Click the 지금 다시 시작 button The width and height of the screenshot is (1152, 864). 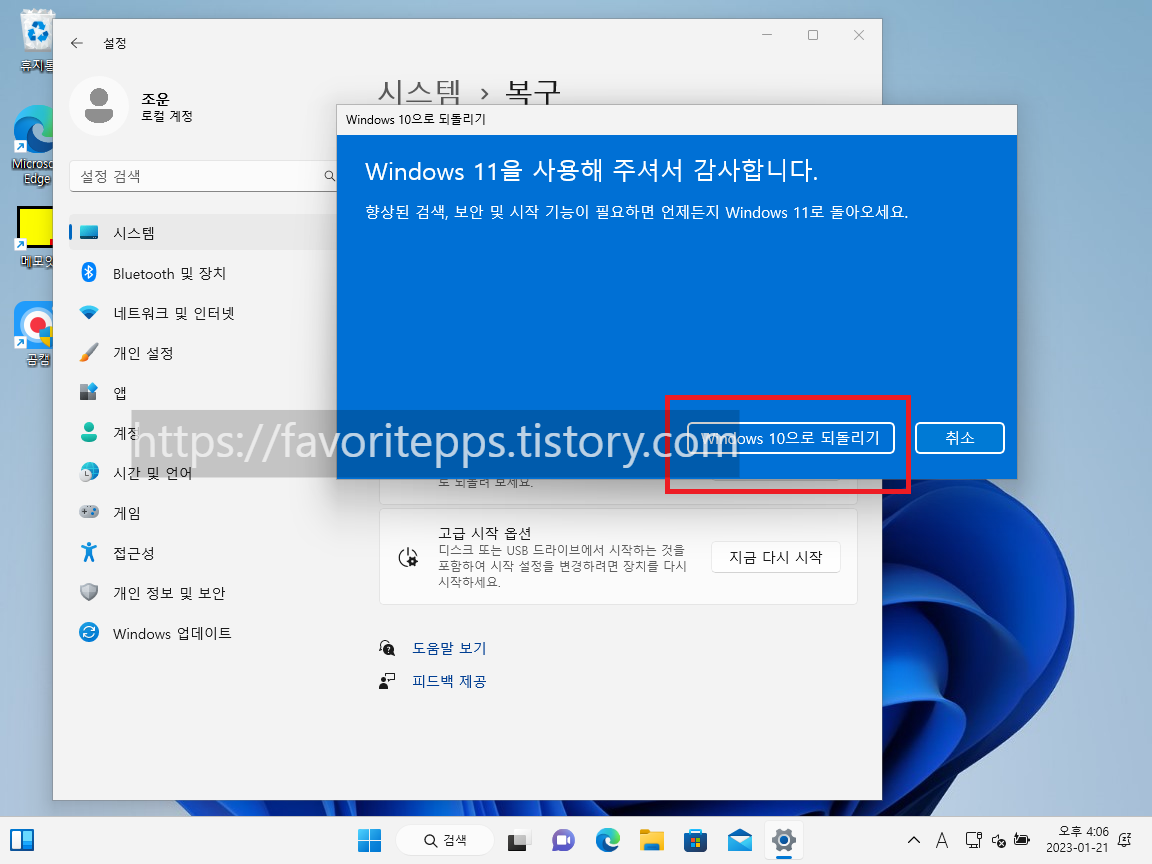(x=775, y=557)
